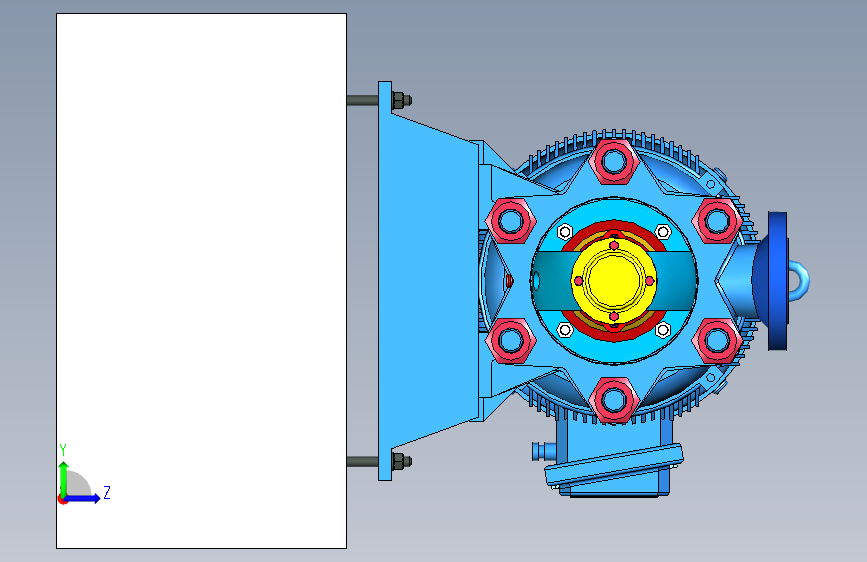Select the small red plug left of the crossbar
This screenshot has width=867, height=562.
click(x=509, y=281)
